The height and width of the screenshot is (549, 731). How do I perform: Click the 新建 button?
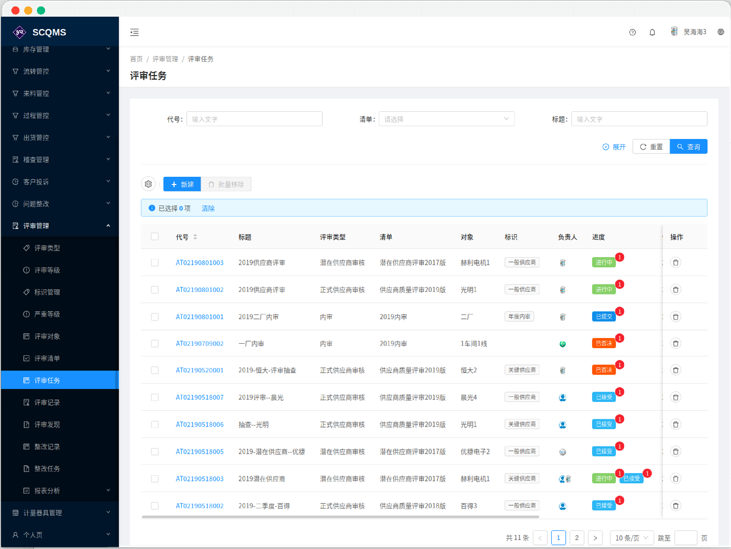(182, 184)
